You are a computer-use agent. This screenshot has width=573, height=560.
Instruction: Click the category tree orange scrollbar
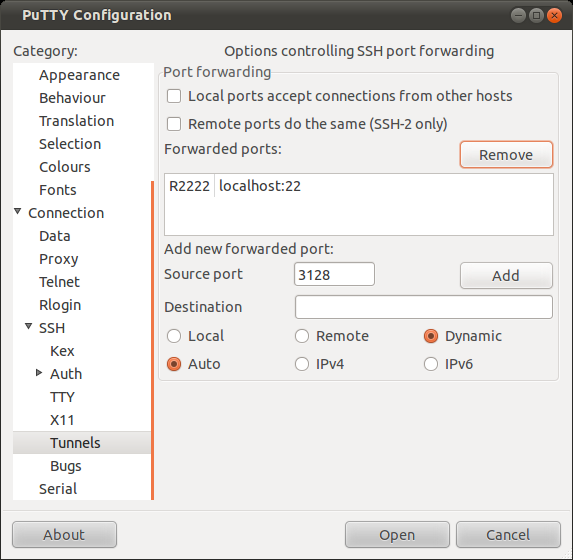(x=152, y=340)
